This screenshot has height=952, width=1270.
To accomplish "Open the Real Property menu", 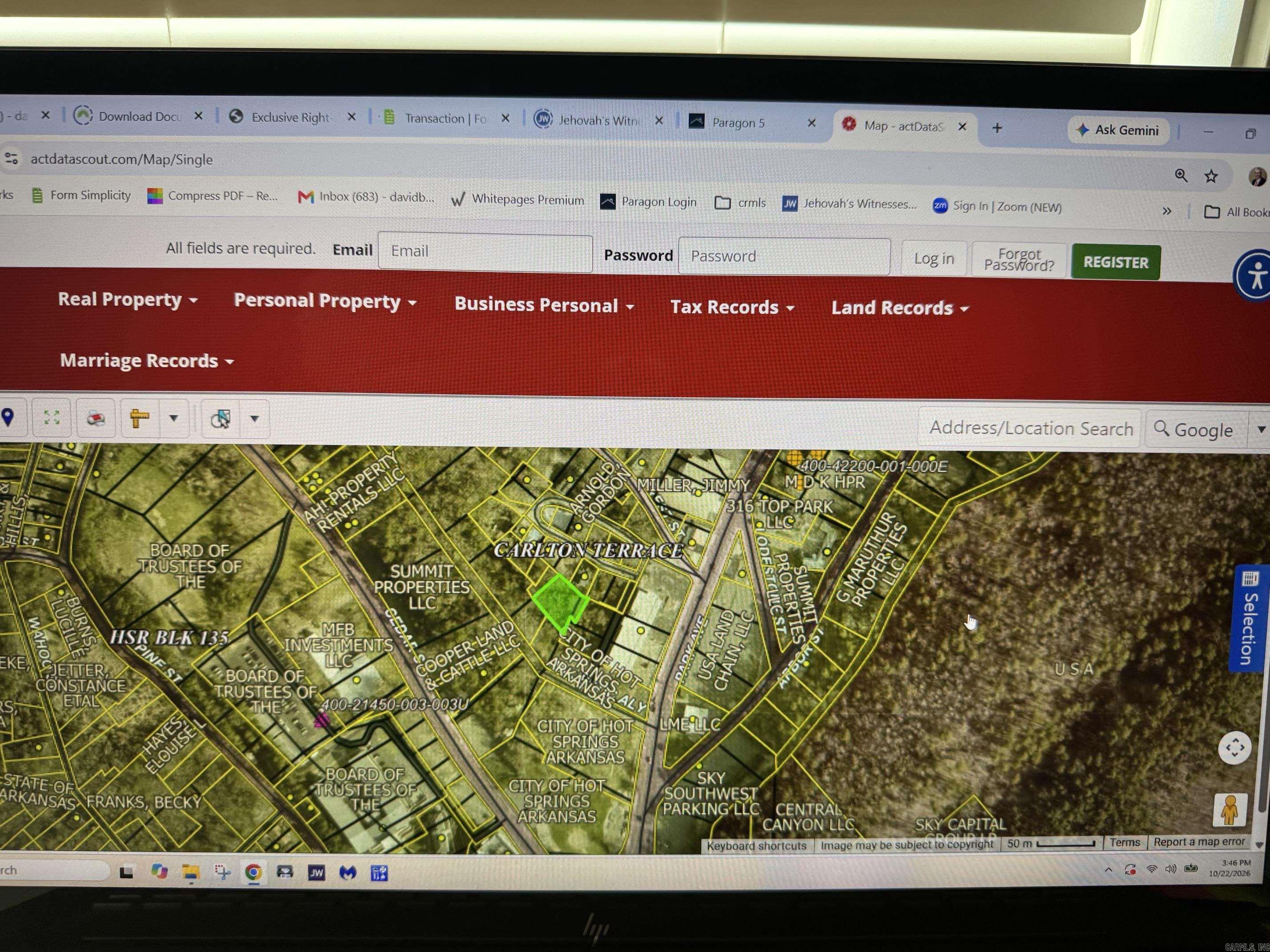I will point(128,300).
